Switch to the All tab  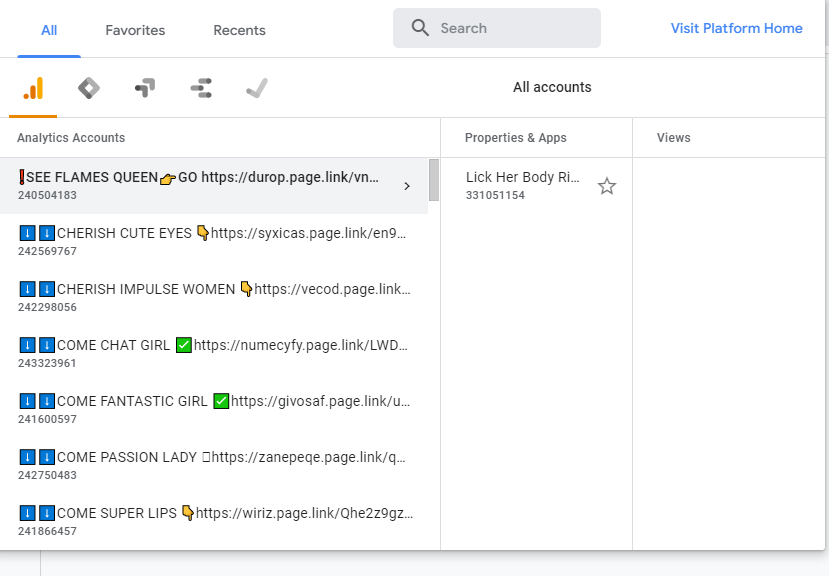coord(49,30)
